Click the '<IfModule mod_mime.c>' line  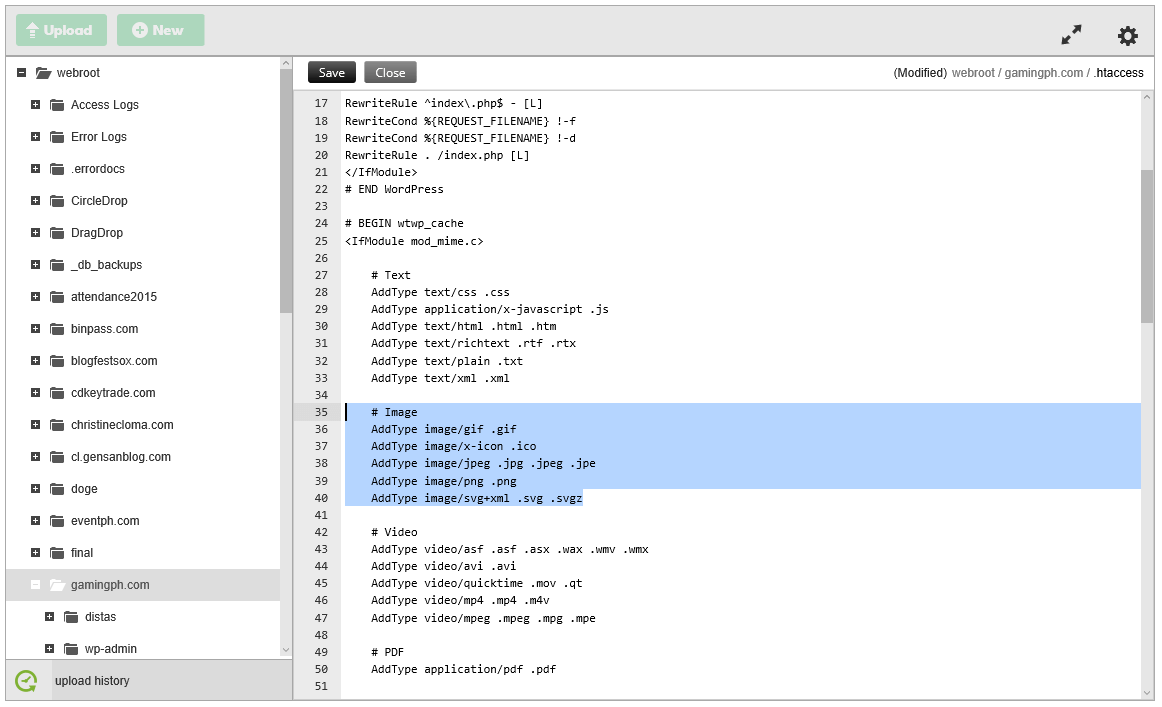tap(414, 241)
